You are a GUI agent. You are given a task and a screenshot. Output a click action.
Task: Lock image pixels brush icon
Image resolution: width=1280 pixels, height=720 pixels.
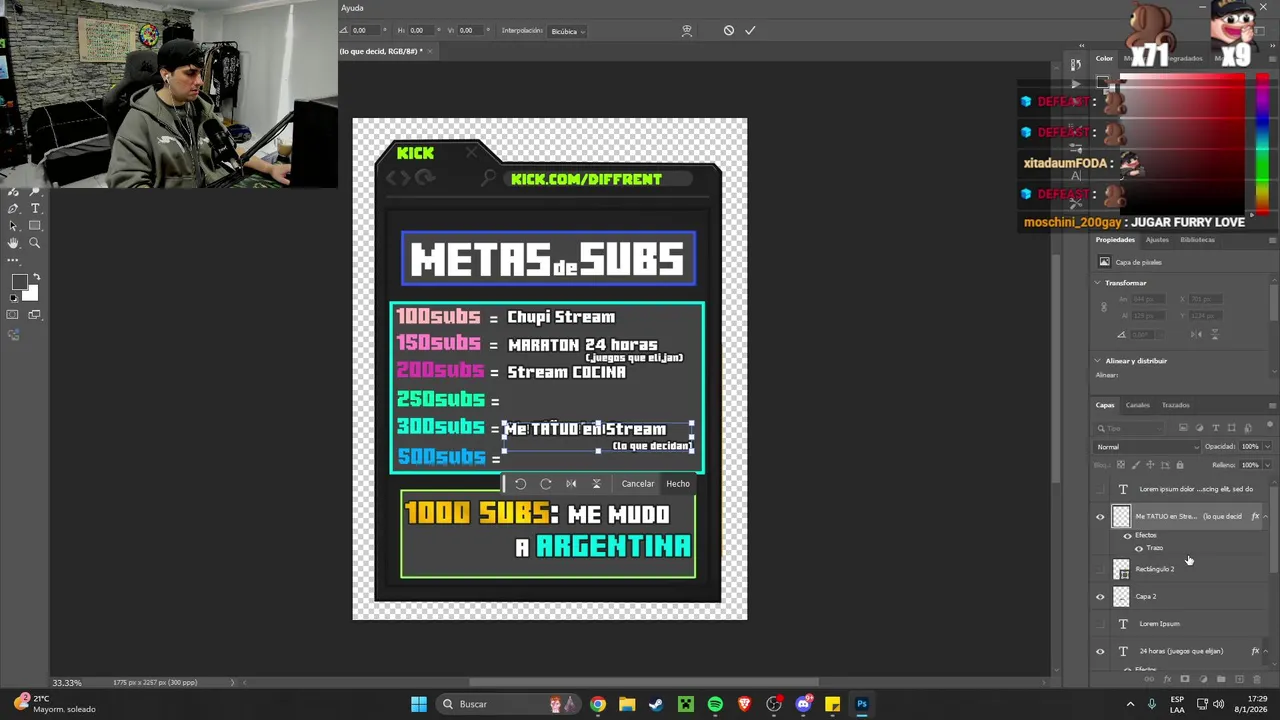click(1135, 465)
